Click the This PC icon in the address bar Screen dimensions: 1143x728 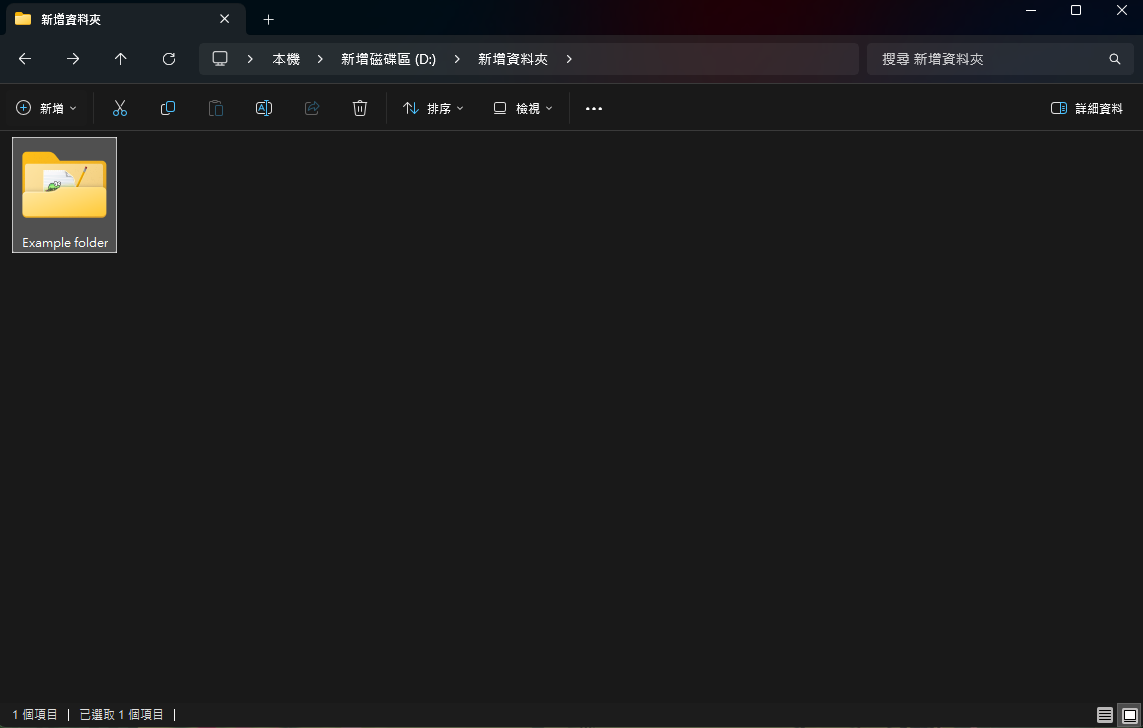(x=219, y=58)
